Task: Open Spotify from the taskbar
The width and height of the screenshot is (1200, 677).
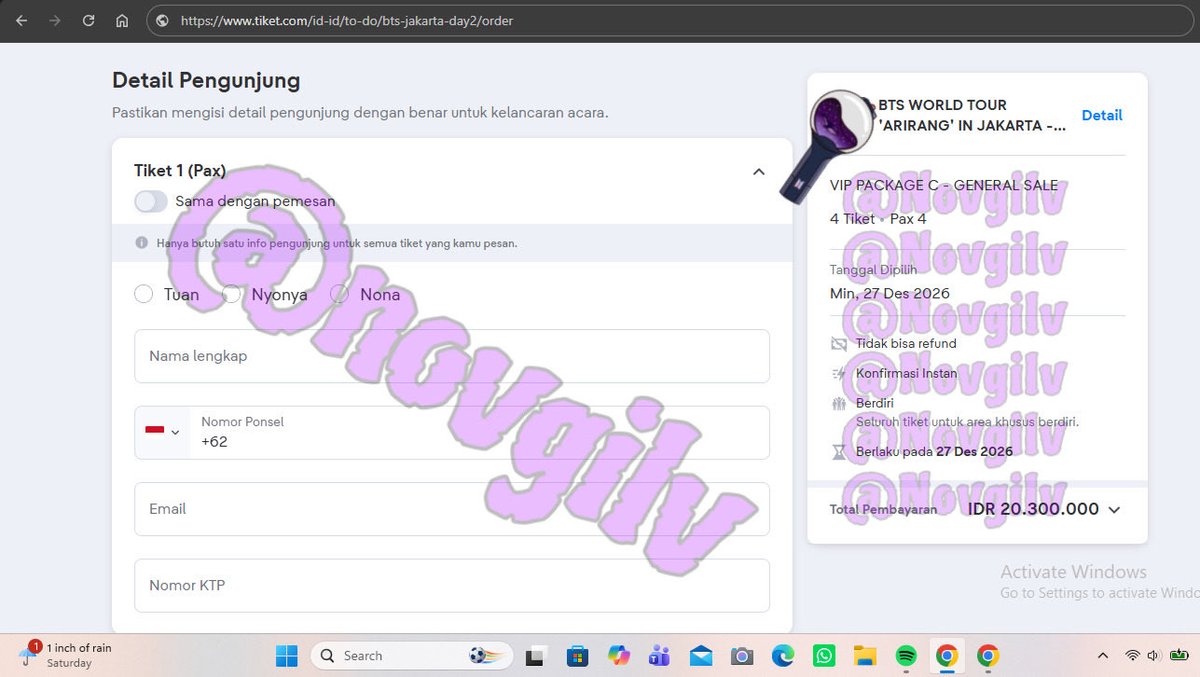Action: (x=906, y=656)
